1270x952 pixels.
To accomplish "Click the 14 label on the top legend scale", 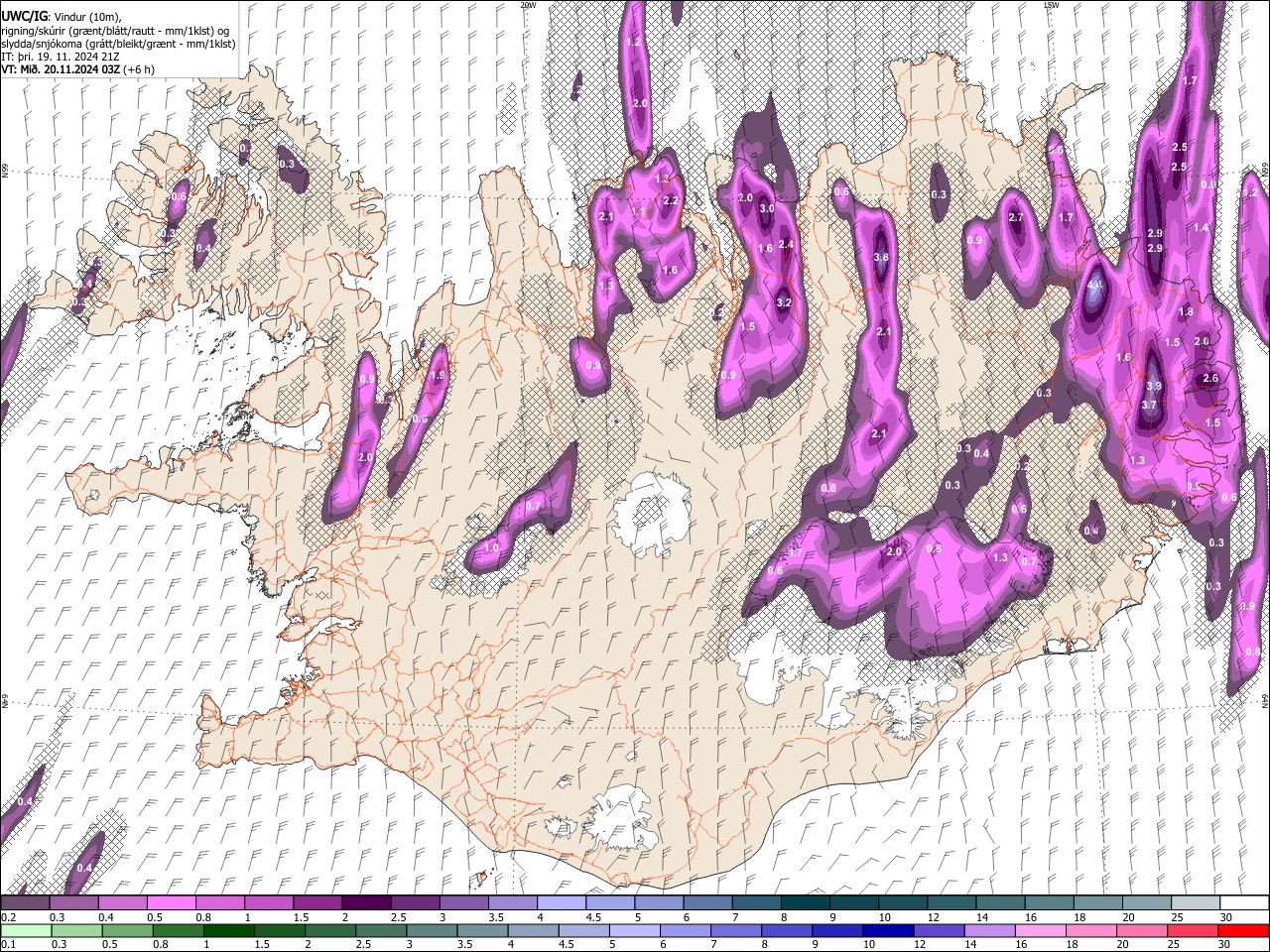I will [981, 917].
